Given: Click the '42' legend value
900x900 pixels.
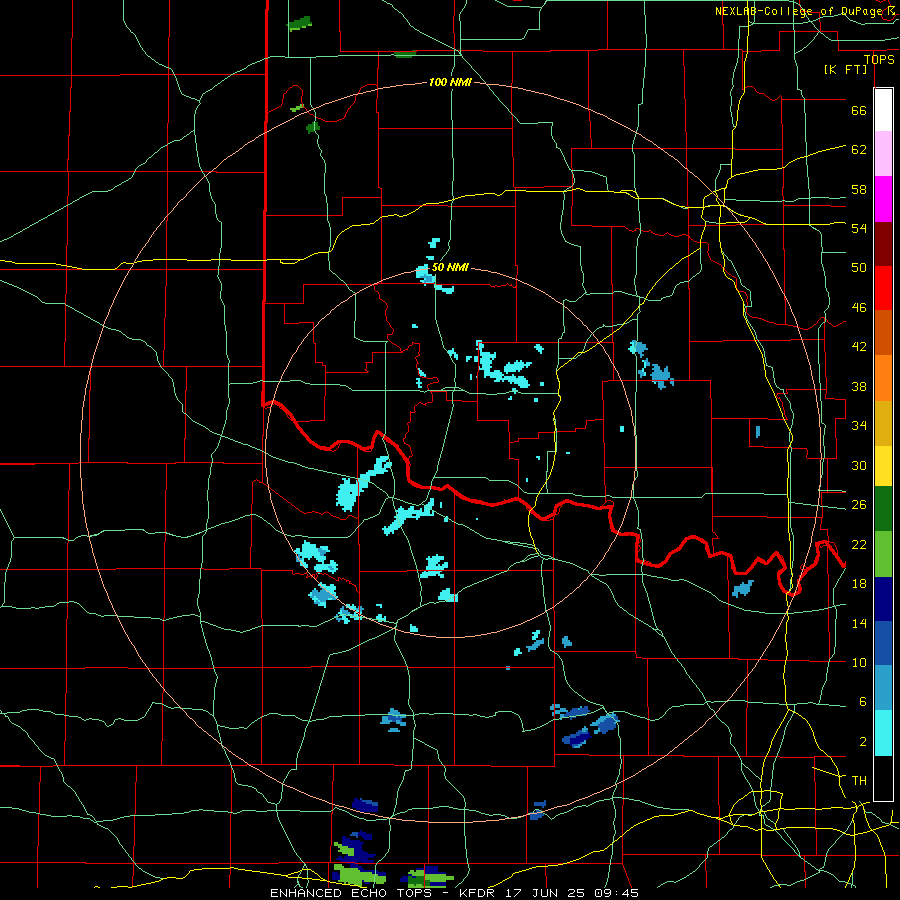Looking at the screenshot, I should (859, 347).
